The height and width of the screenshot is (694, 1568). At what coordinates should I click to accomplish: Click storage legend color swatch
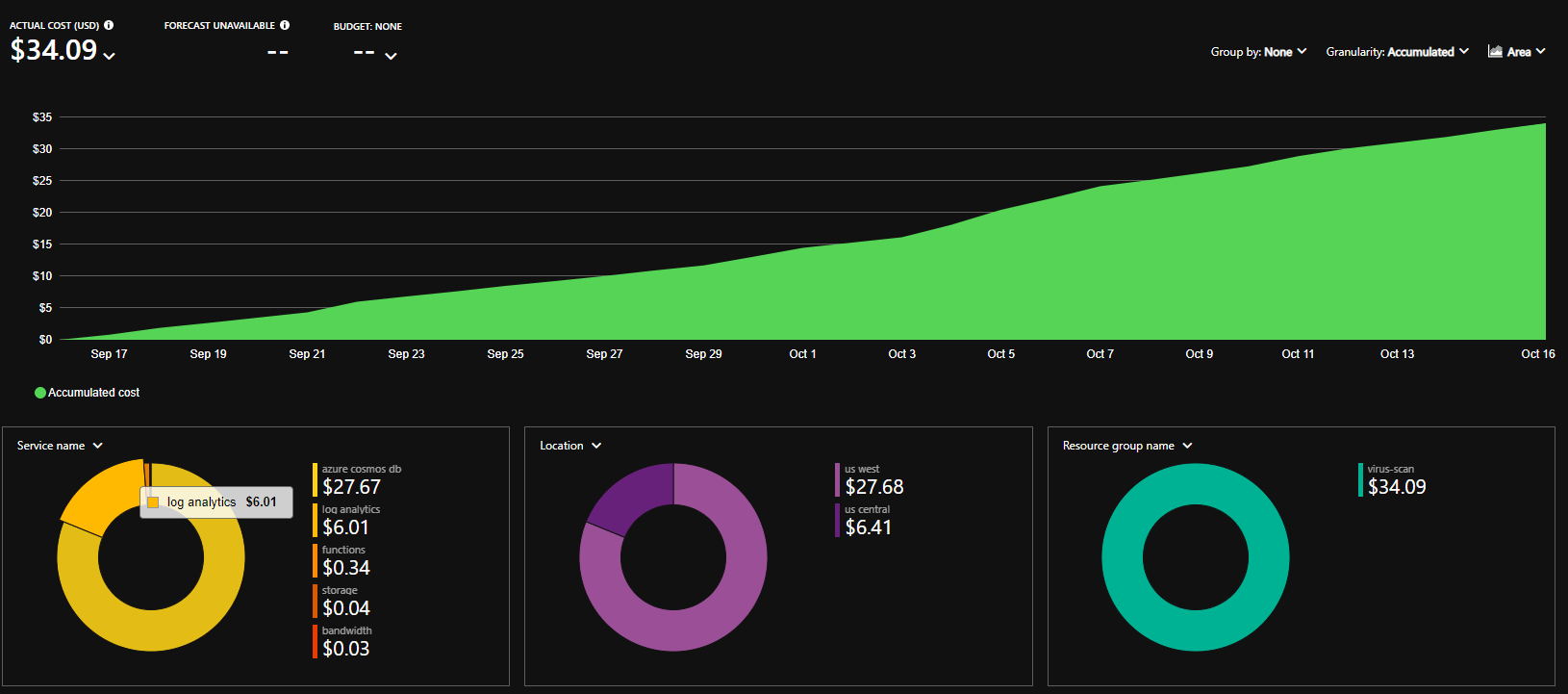[x=315, y=602]
